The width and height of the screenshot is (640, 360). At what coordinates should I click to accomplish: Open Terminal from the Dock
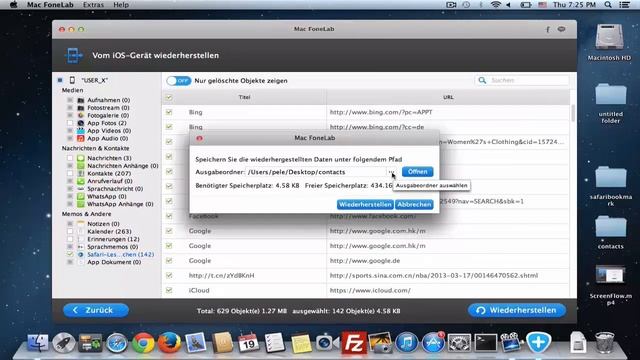click(x=485, y=342)
